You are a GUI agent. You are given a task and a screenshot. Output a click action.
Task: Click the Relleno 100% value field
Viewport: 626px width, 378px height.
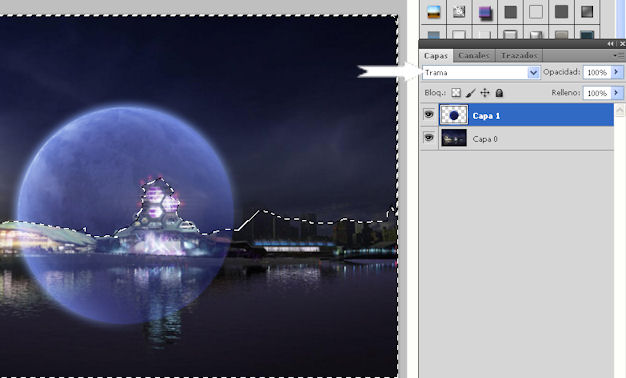click(597, 93)
